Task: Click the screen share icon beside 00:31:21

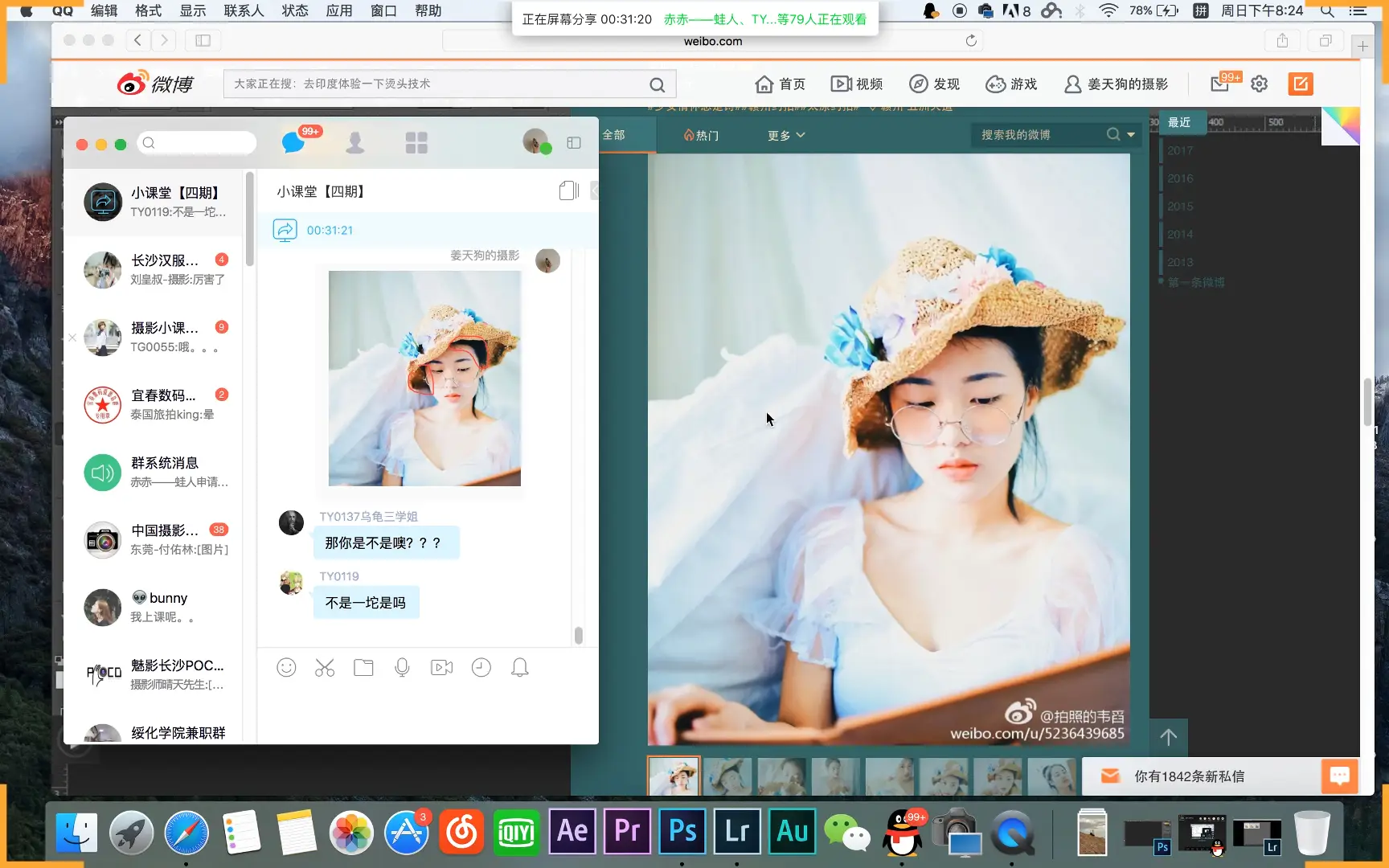Action: [x=285, y=230]
